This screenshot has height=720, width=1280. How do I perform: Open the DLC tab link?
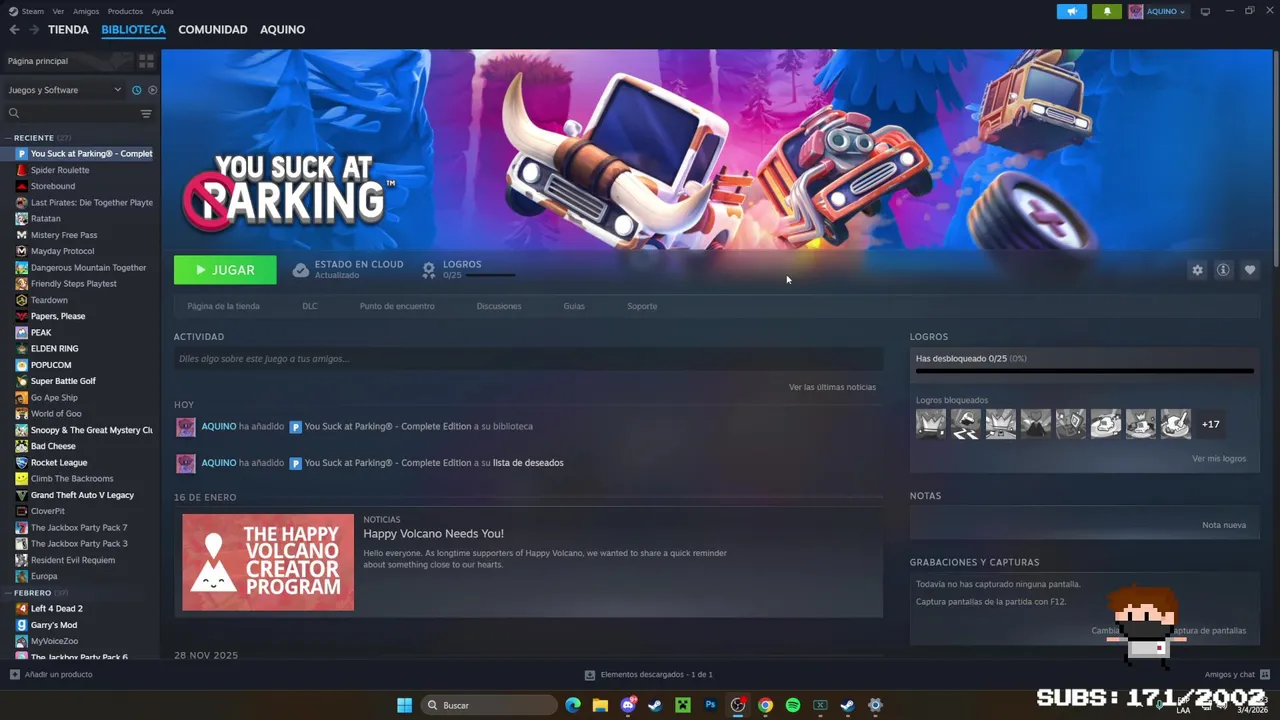pos(310,306)
